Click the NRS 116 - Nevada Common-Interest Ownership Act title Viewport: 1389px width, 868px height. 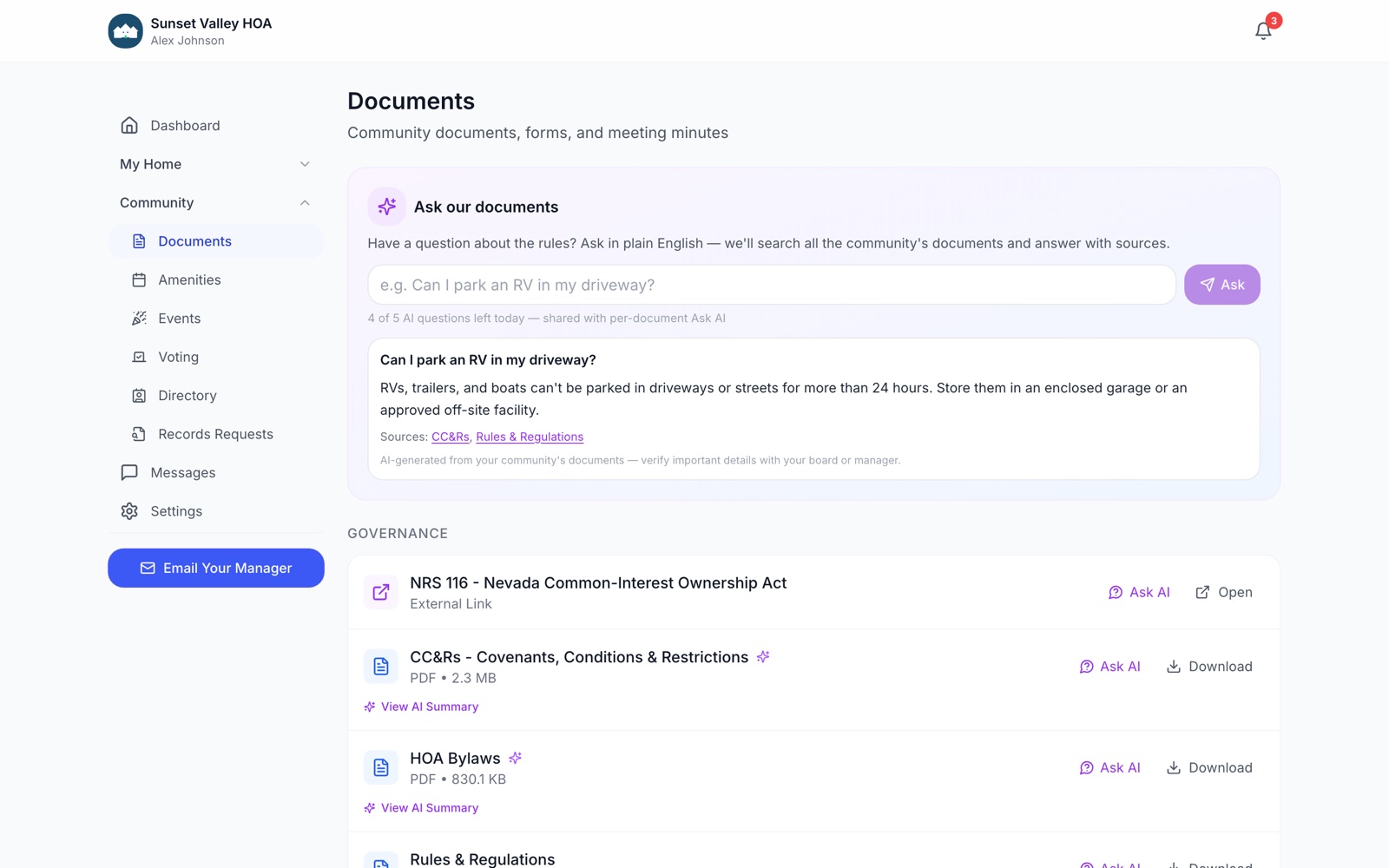click(x=598, y=583)
